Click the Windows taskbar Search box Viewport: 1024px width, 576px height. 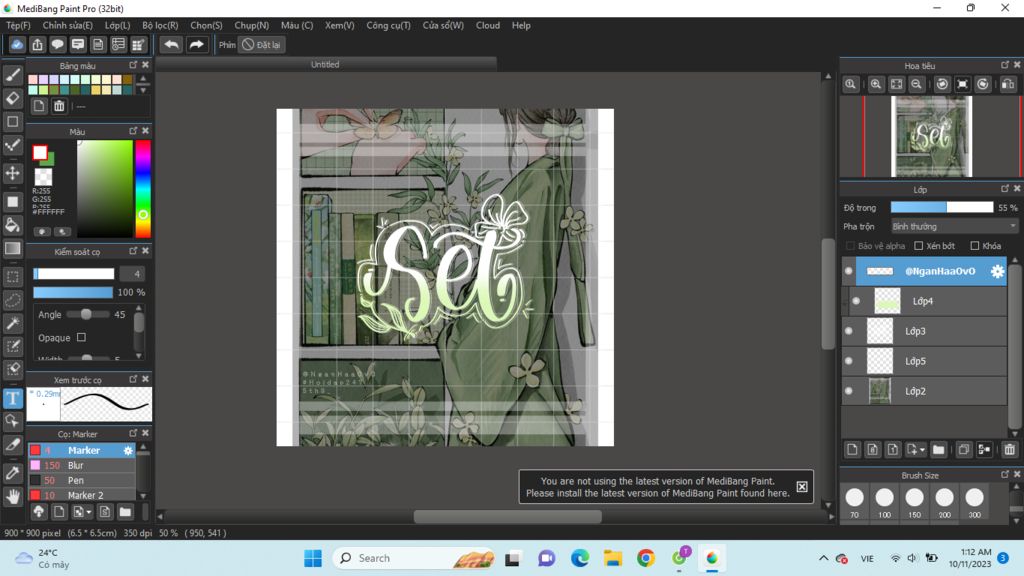point(415,558)
